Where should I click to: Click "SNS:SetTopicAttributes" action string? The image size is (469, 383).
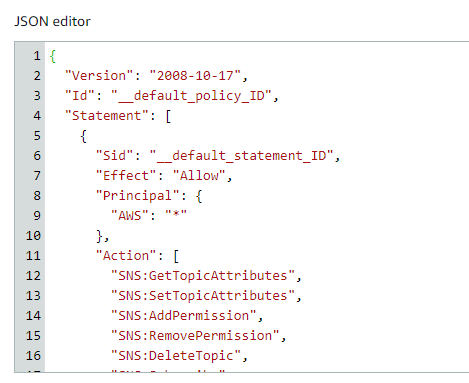point(203,296)
